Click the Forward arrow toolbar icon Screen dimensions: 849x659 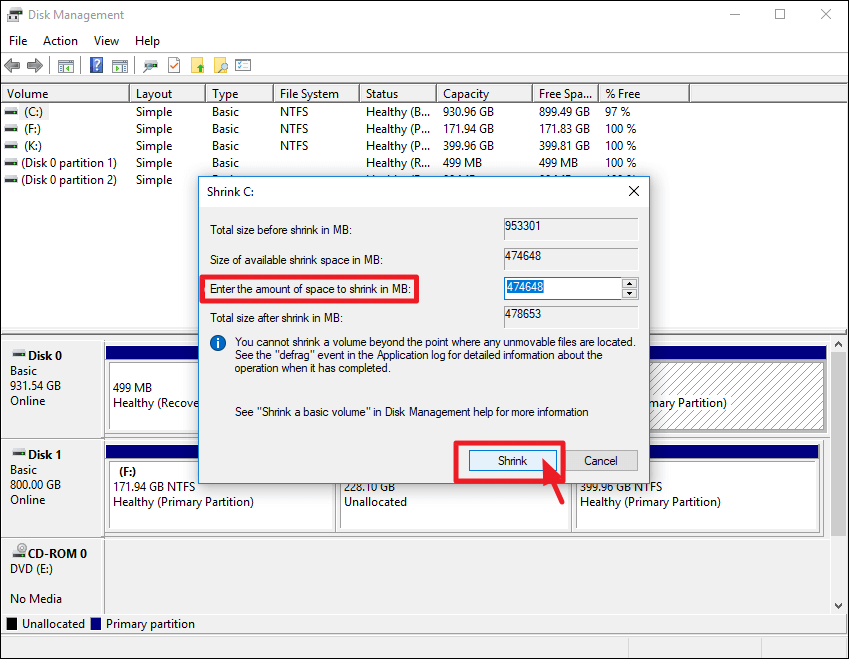[35, 66]
